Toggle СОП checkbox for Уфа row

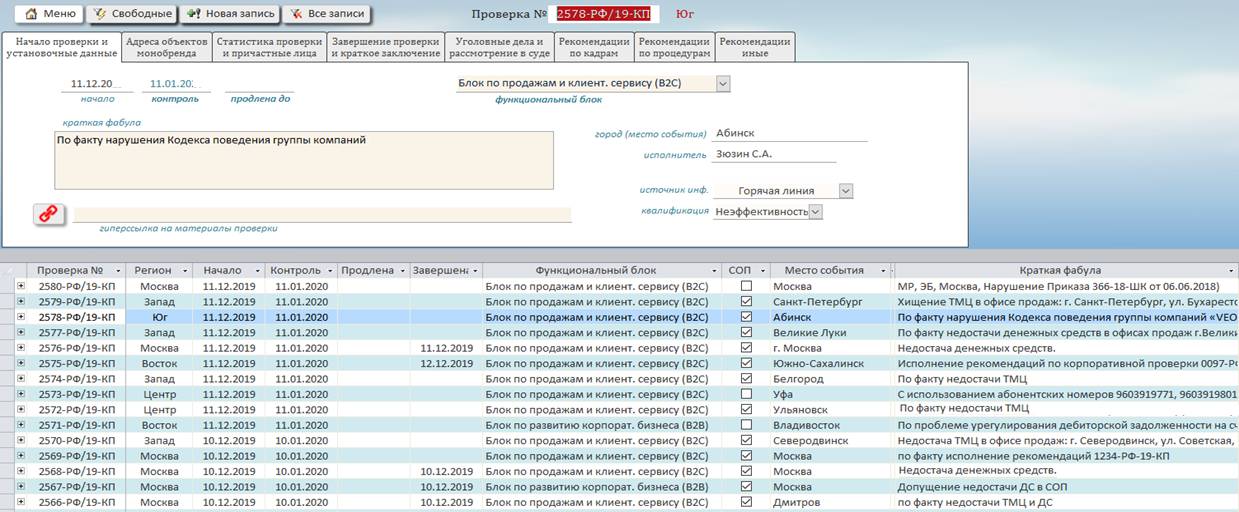click(x=745, y=395)
